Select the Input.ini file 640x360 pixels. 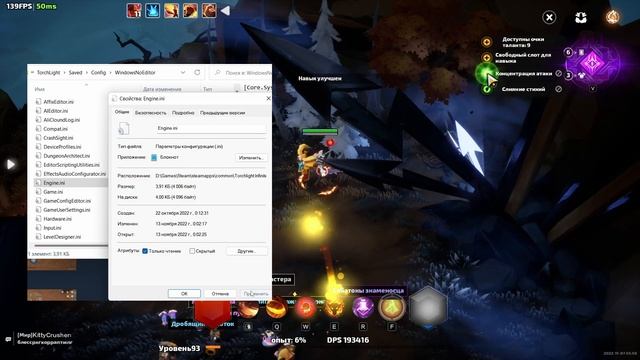[x=52, y=227]
